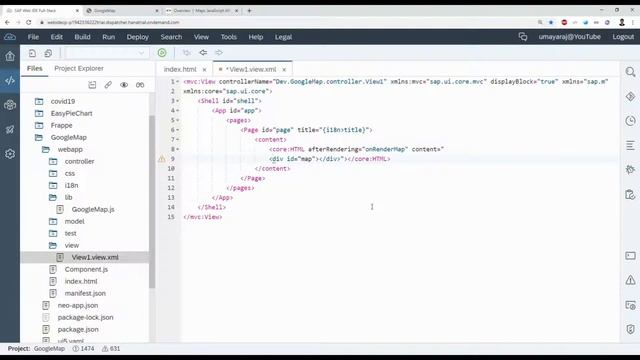Open the chat feedback icon in top bar

(523, 37)
